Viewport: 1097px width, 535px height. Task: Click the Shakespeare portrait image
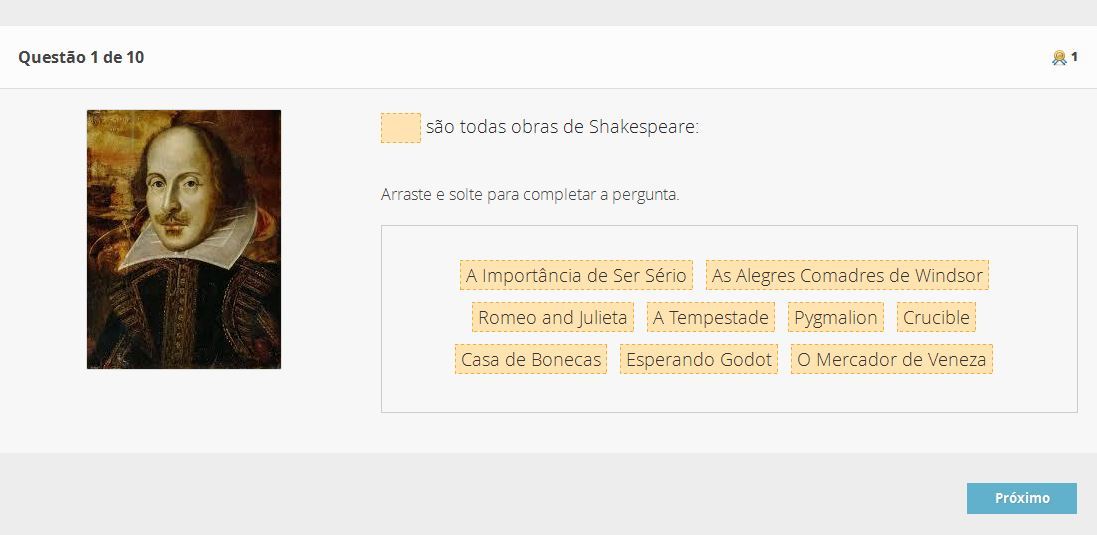click(184, 239)
